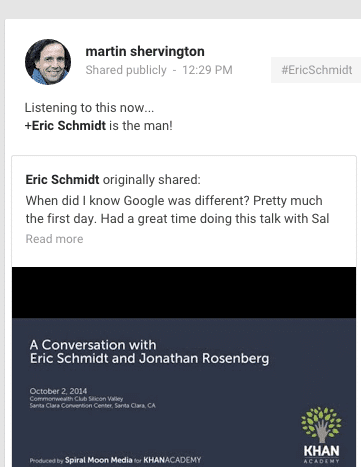Click the 'originally shared:' label
This screenshot has height=467, width=361.
tap(152, 180)
